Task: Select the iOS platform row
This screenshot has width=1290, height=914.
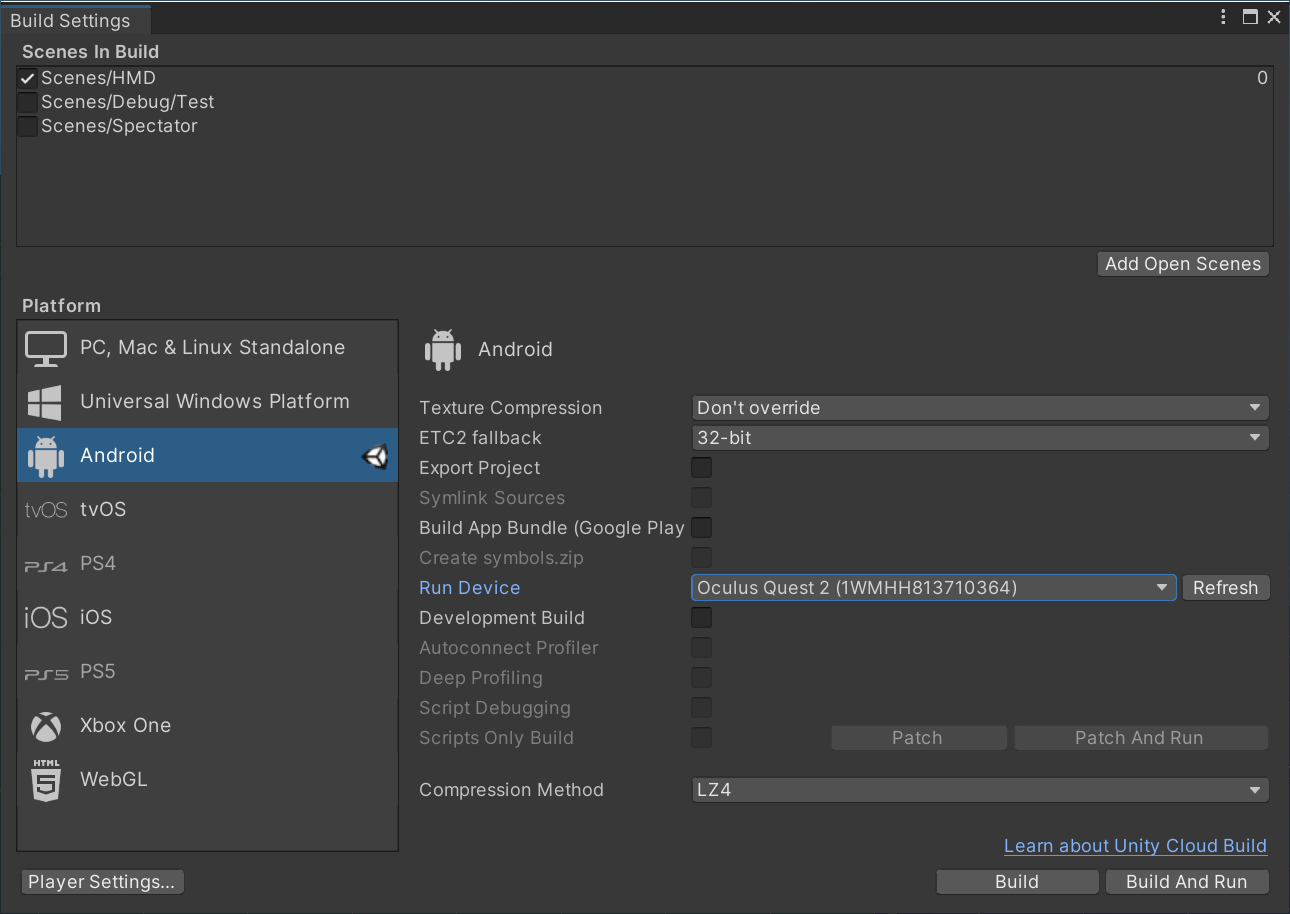Action: 208,618
